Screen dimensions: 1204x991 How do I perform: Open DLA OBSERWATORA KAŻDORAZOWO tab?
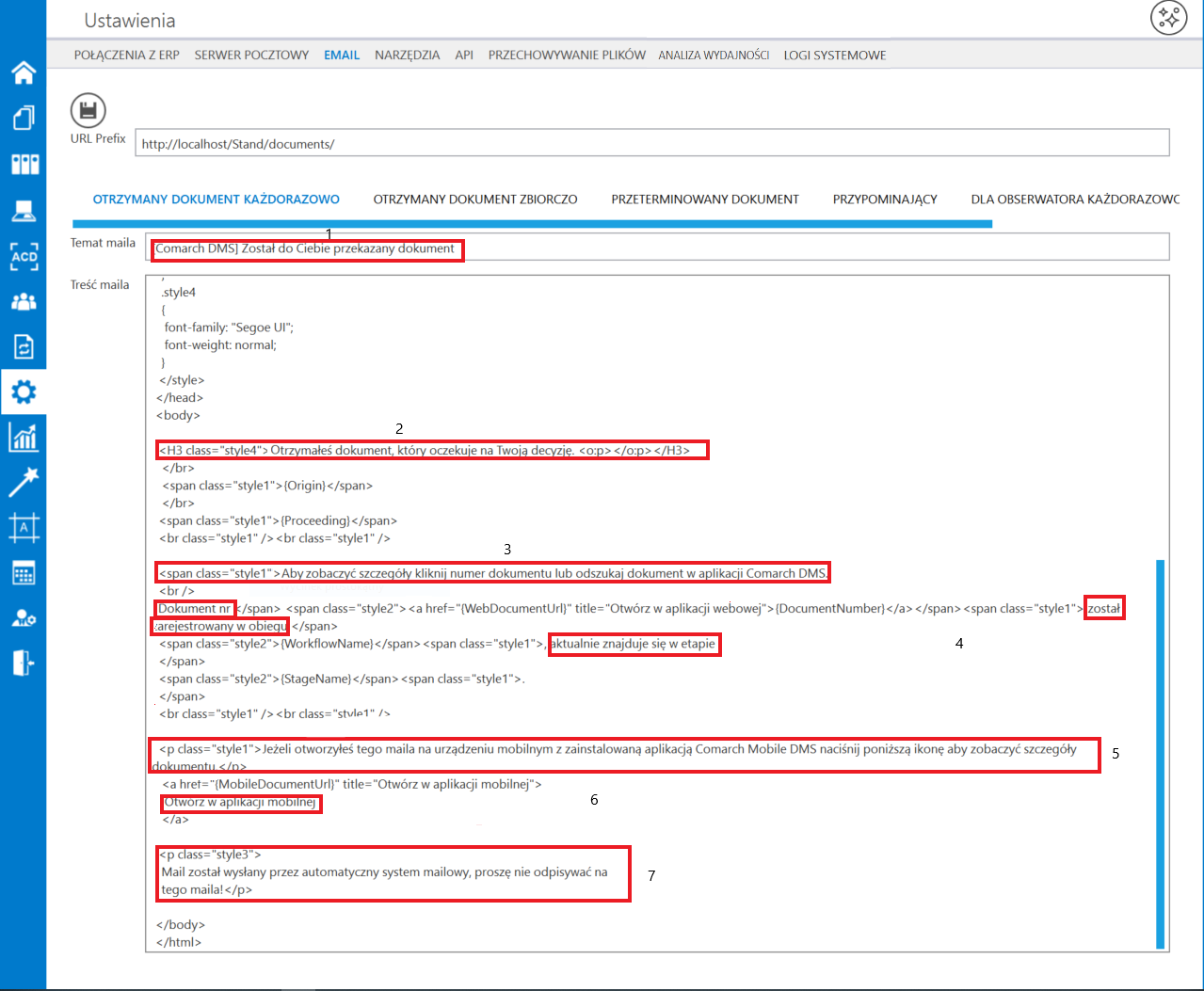point(1075,200)
